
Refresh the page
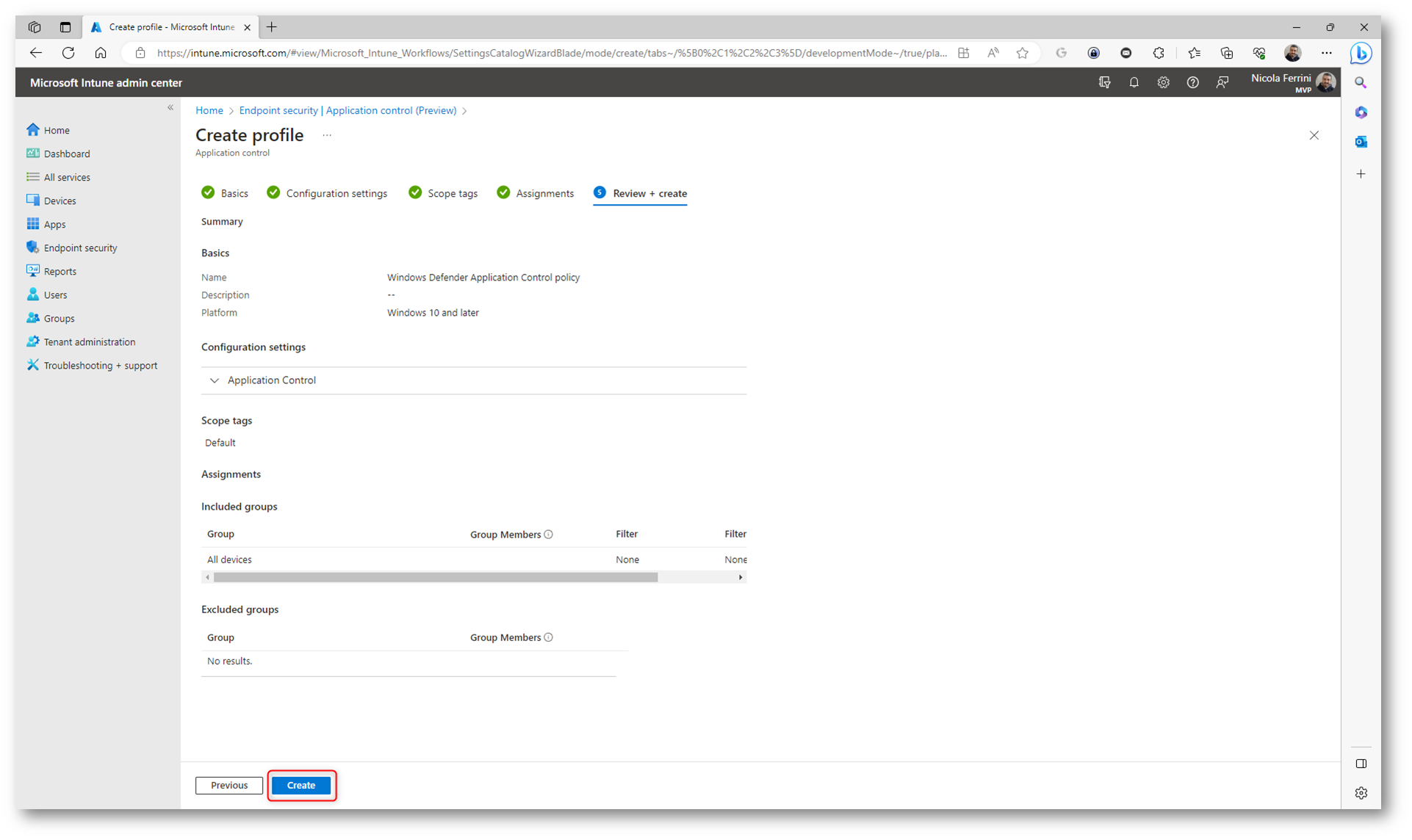pos(68,53)
